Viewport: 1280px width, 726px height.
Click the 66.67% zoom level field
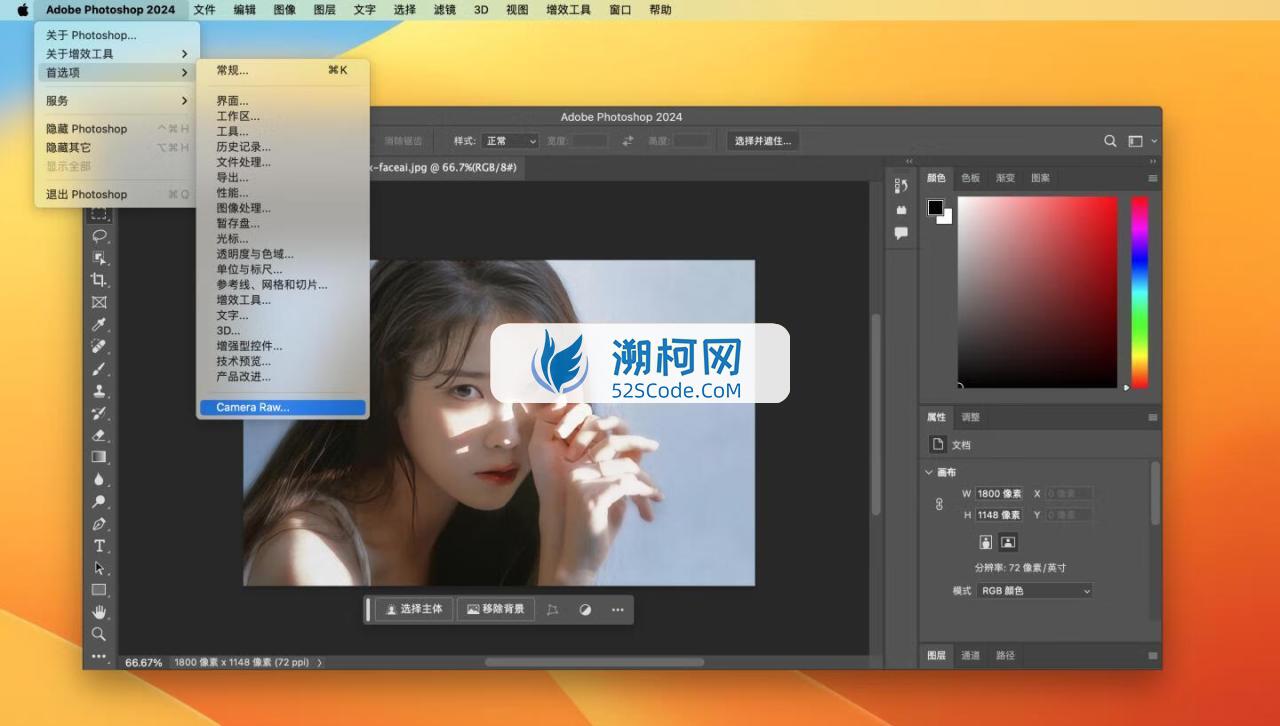click(x=143, y=662)
